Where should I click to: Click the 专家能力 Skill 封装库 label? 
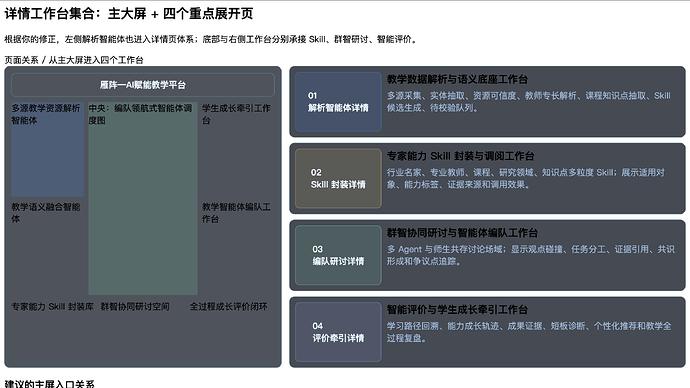[52, 307]
